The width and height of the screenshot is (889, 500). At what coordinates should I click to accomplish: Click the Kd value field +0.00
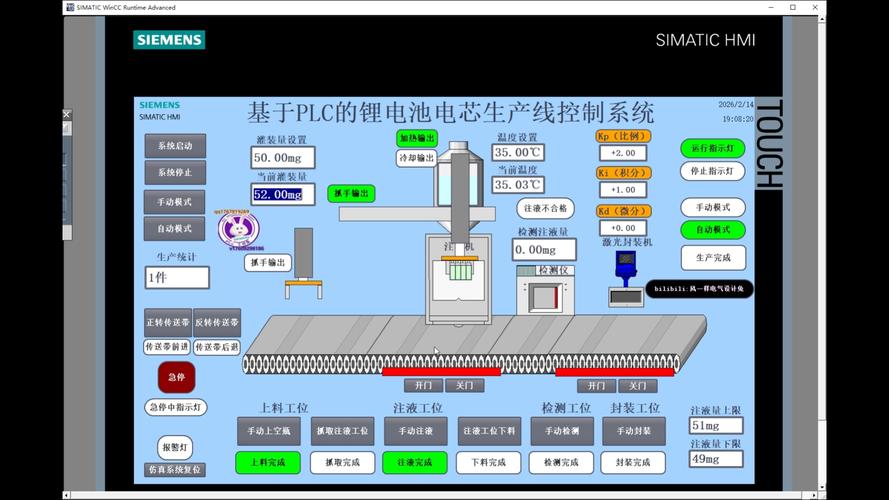623,228
